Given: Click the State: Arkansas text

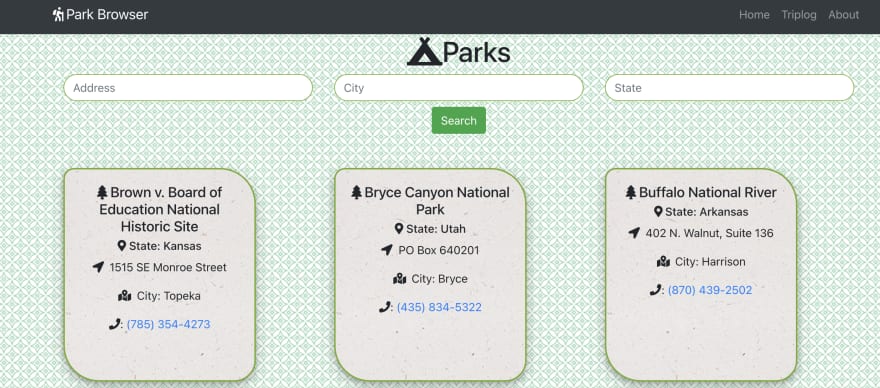Looking at the screenshot, I should [x=707, y=212].
